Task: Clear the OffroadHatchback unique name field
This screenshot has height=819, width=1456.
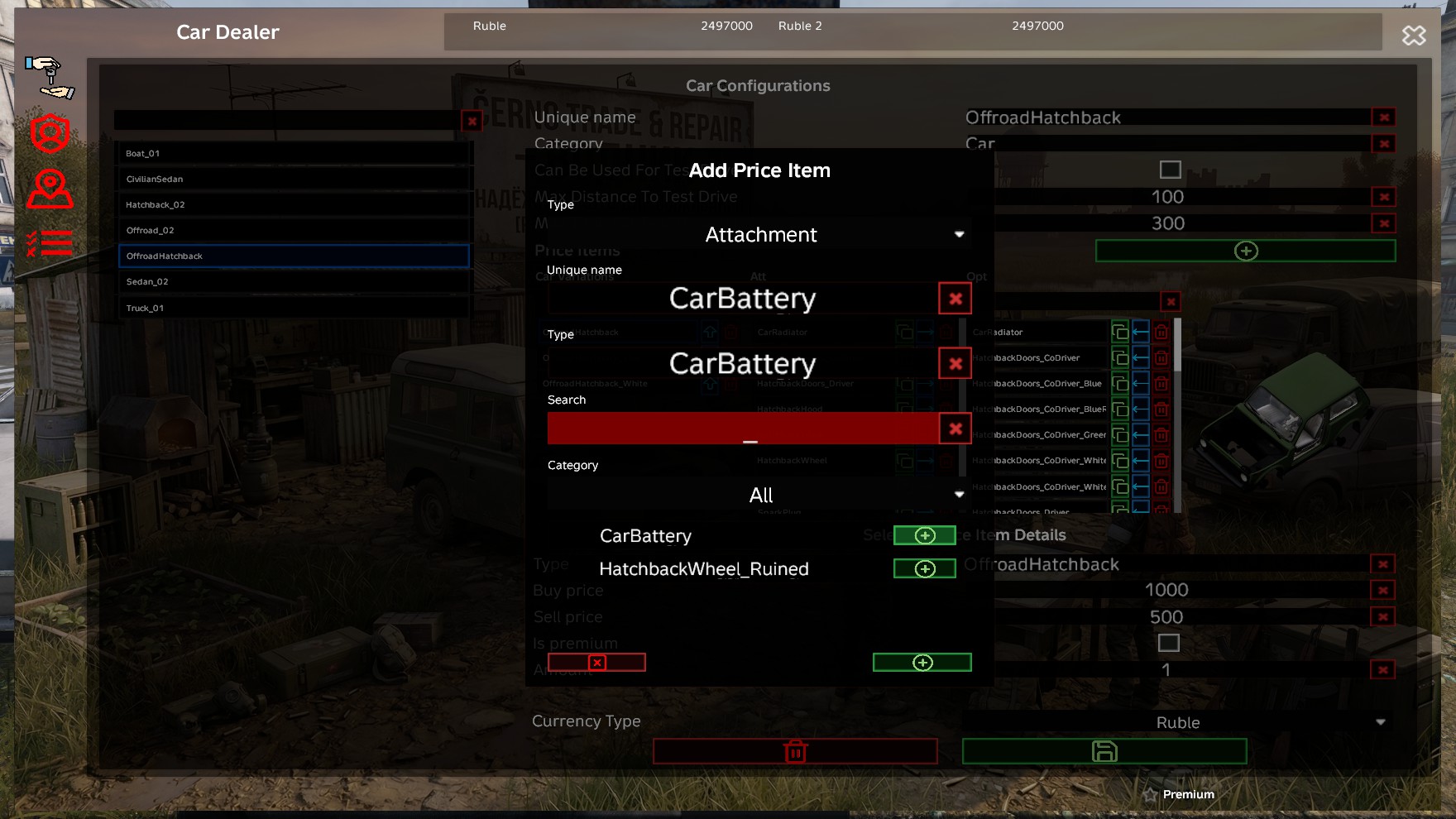Action: coord(1383,117)
